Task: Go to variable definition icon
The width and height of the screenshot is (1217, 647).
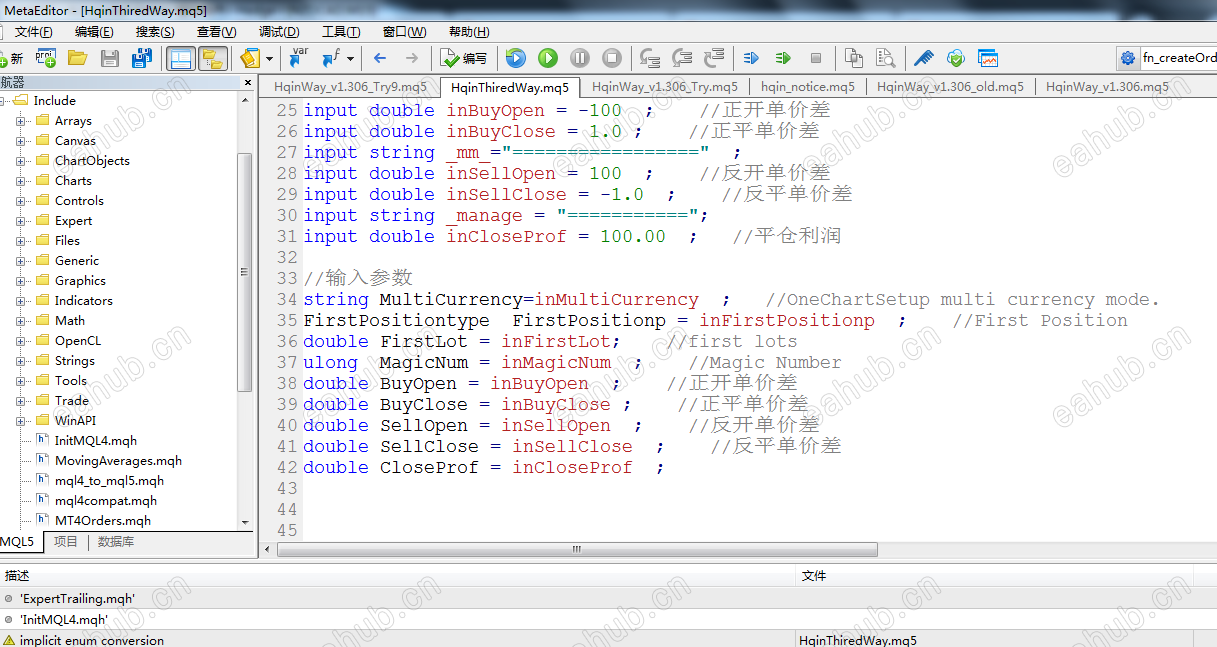Action: coord(298,58)
